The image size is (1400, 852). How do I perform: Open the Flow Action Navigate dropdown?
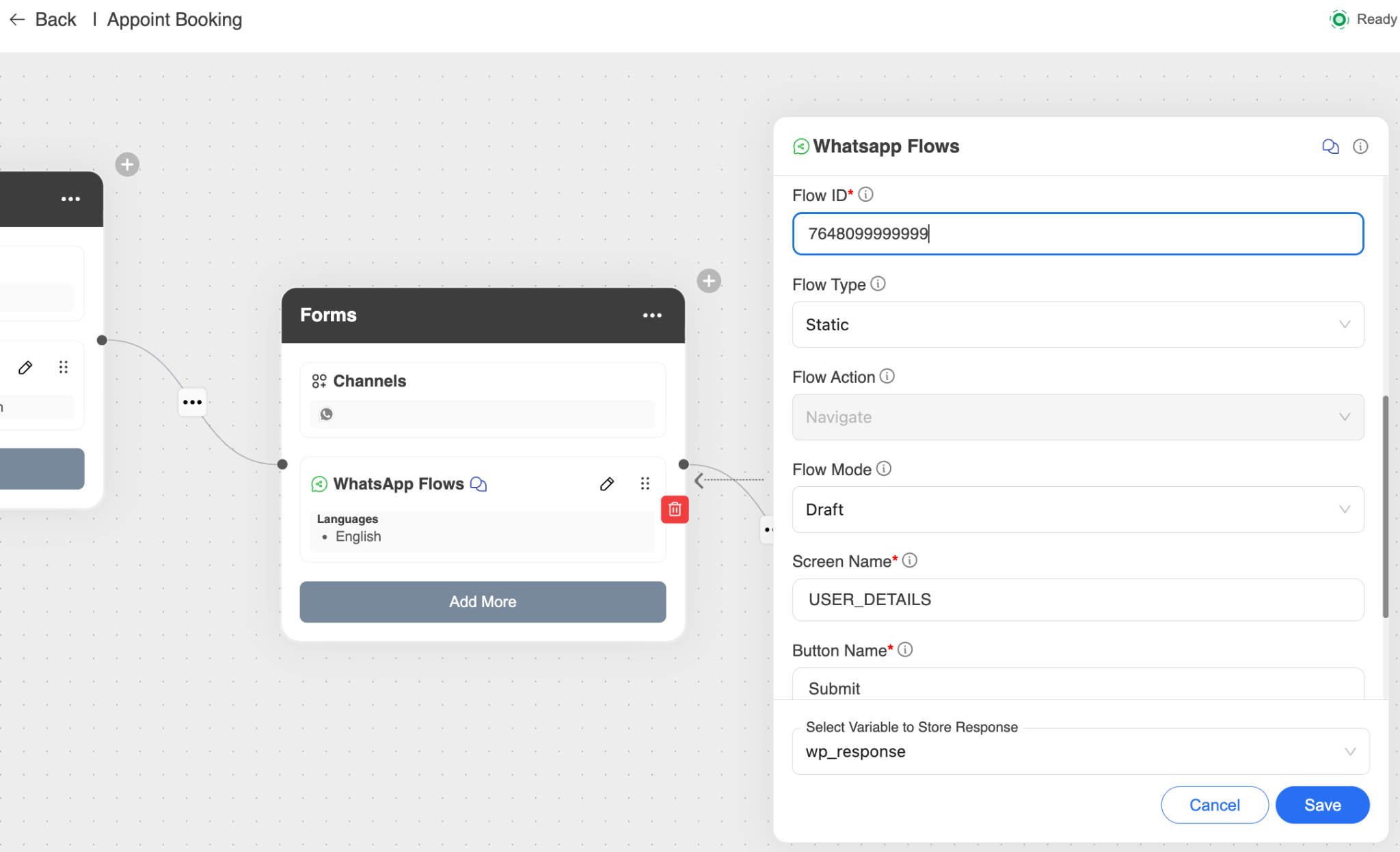pos(1077,417)
